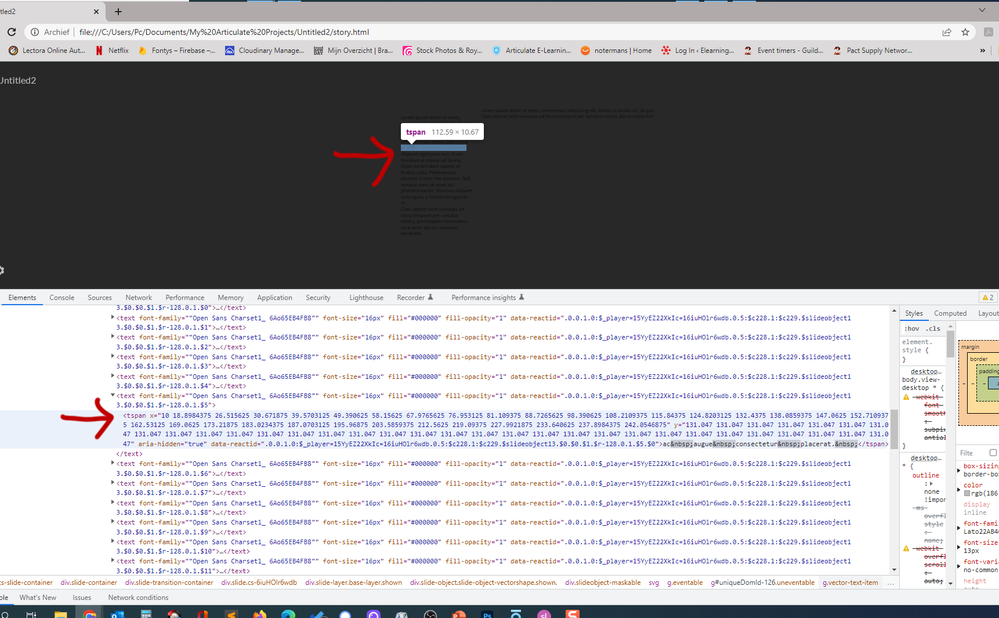Click the gear icon at page left edge

pyautogui.click(x=1, y=270)
